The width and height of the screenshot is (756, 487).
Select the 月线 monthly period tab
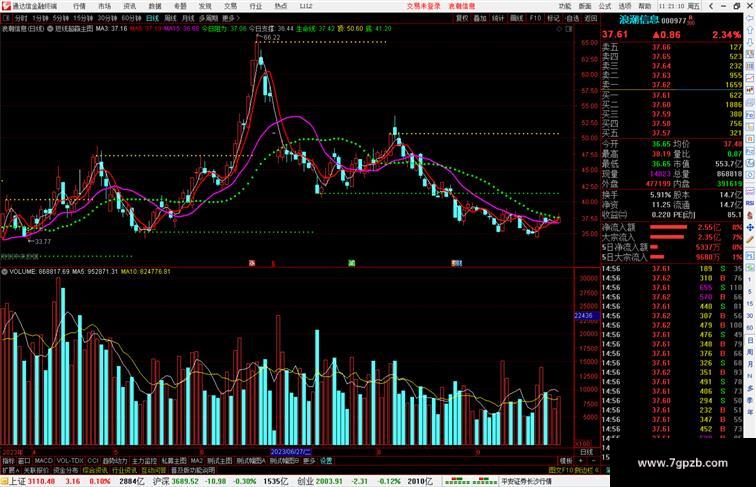(188, 18)
